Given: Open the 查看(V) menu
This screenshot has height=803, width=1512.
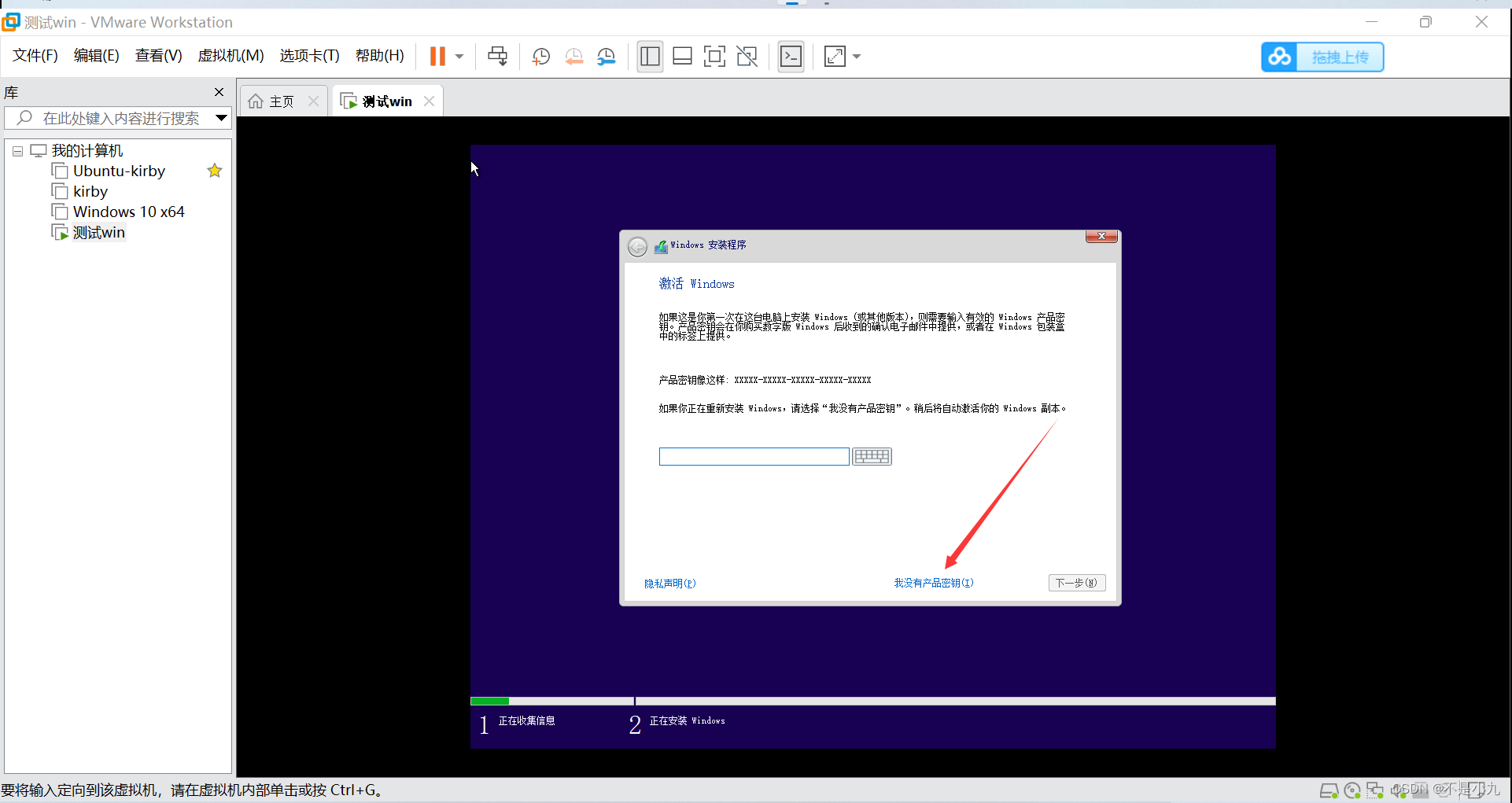Looking at the screenshot, I should click(158, 56).
